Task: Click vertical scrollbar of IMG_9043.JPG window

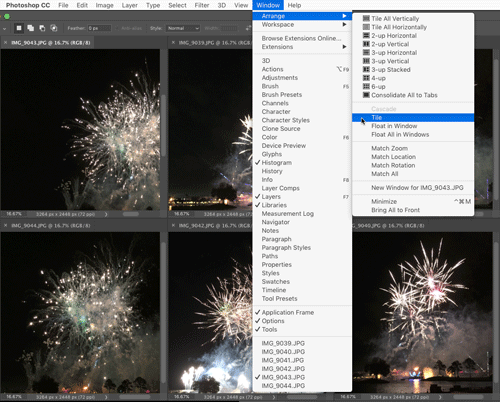Action: click(x=163, y=125)
